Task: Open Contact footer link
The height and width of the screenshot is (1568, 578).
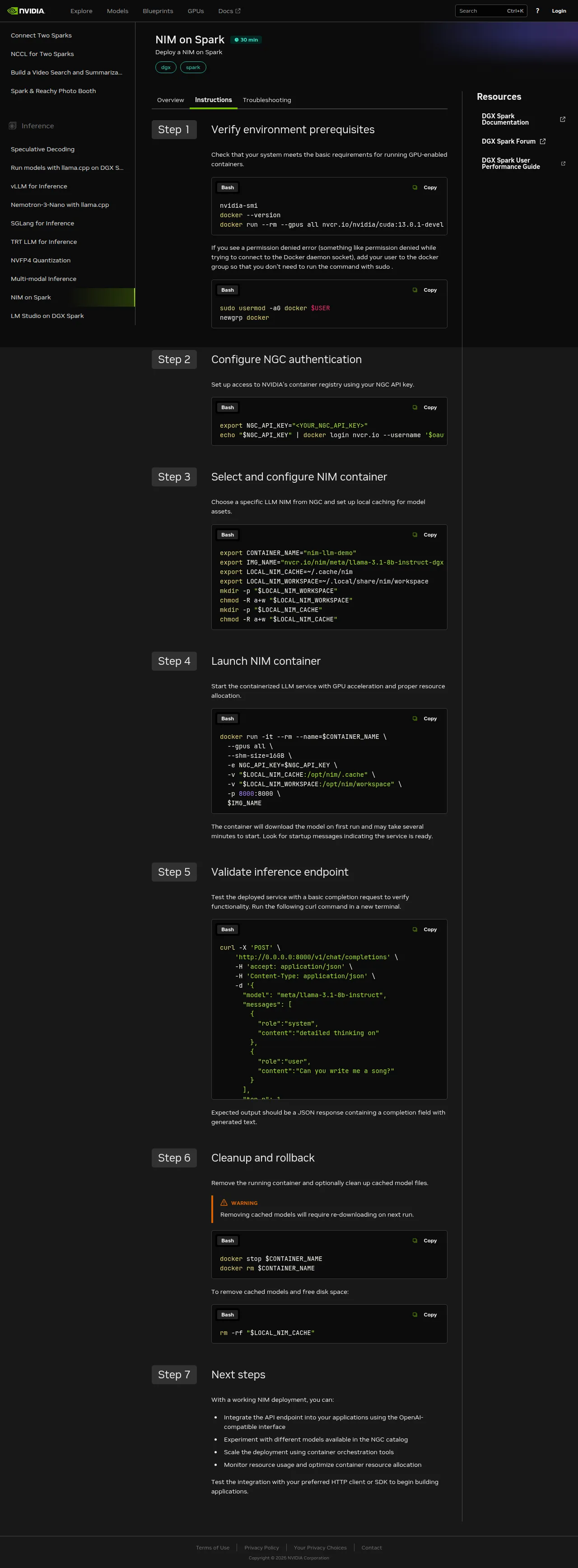Action: [372, 1547]
